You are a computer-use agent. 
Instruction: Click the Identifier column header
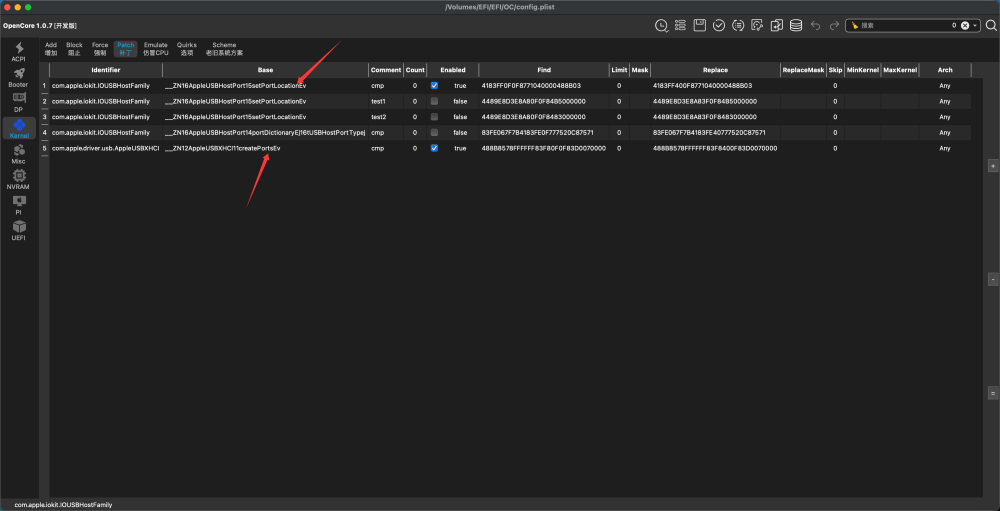pos(106,70)
